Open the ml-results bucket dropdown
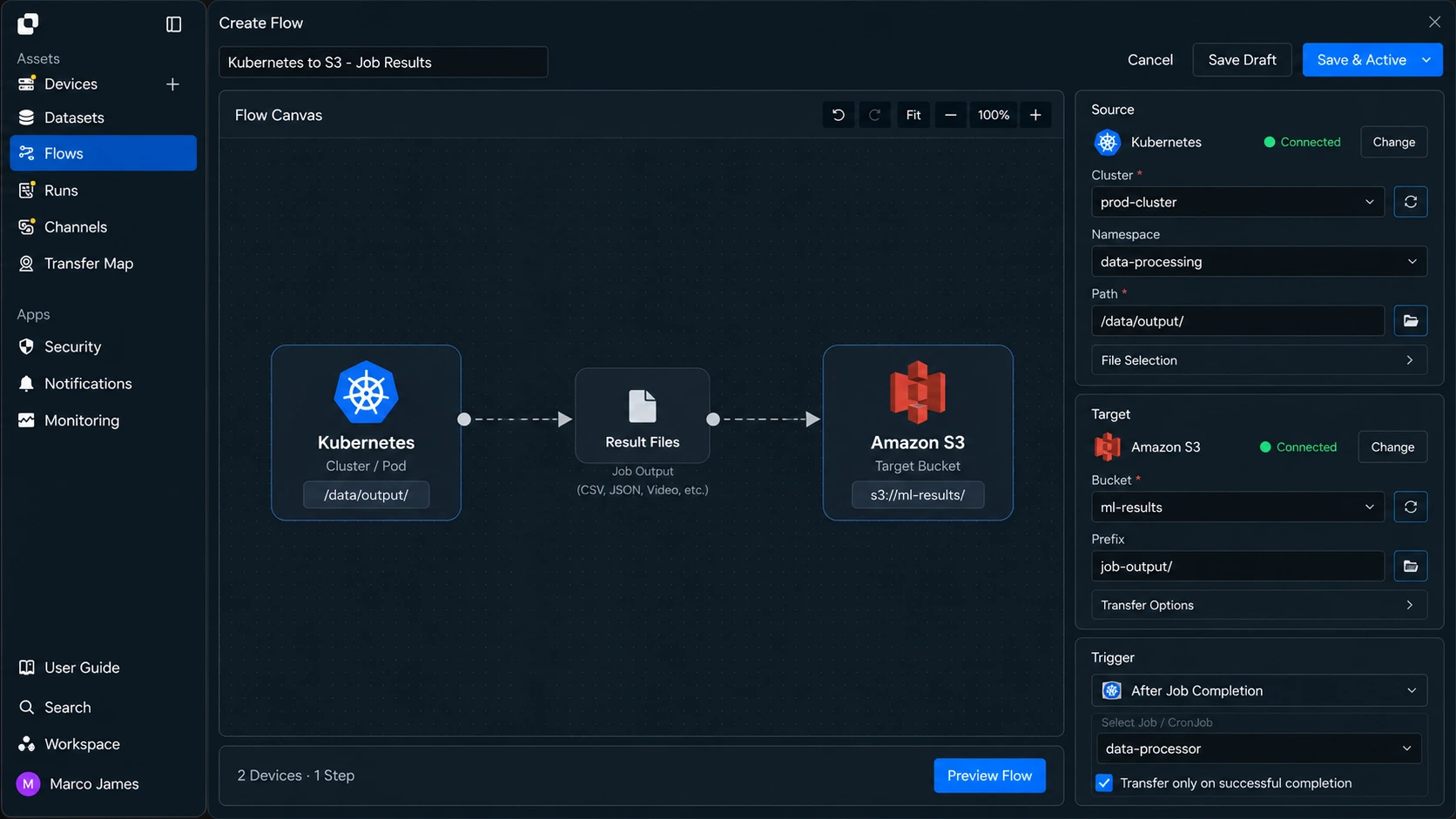This screenshot has width=1456, height=819. [x=1237, y=507]
